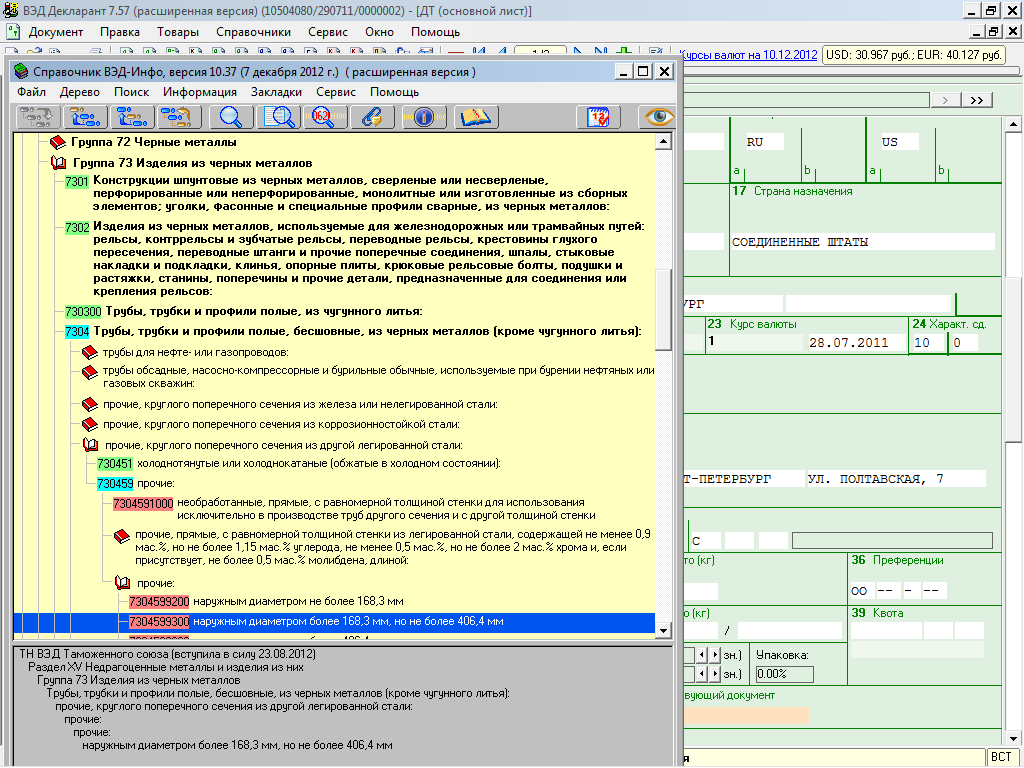The image size is (1024, 768).
Task: Click the greyed-out tree navigation toolbar icon
Action: pos(37,118)
